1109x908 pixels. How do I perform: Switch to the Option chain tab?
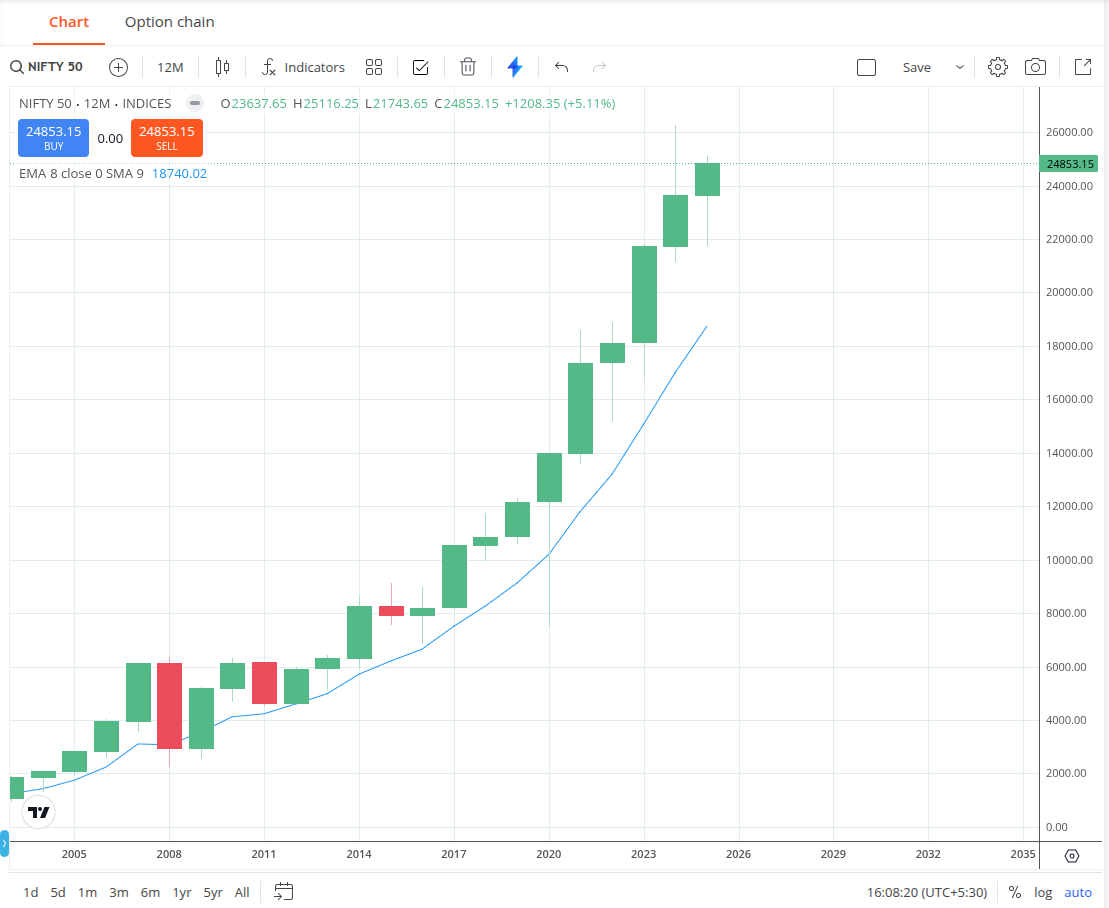point(170,22)
